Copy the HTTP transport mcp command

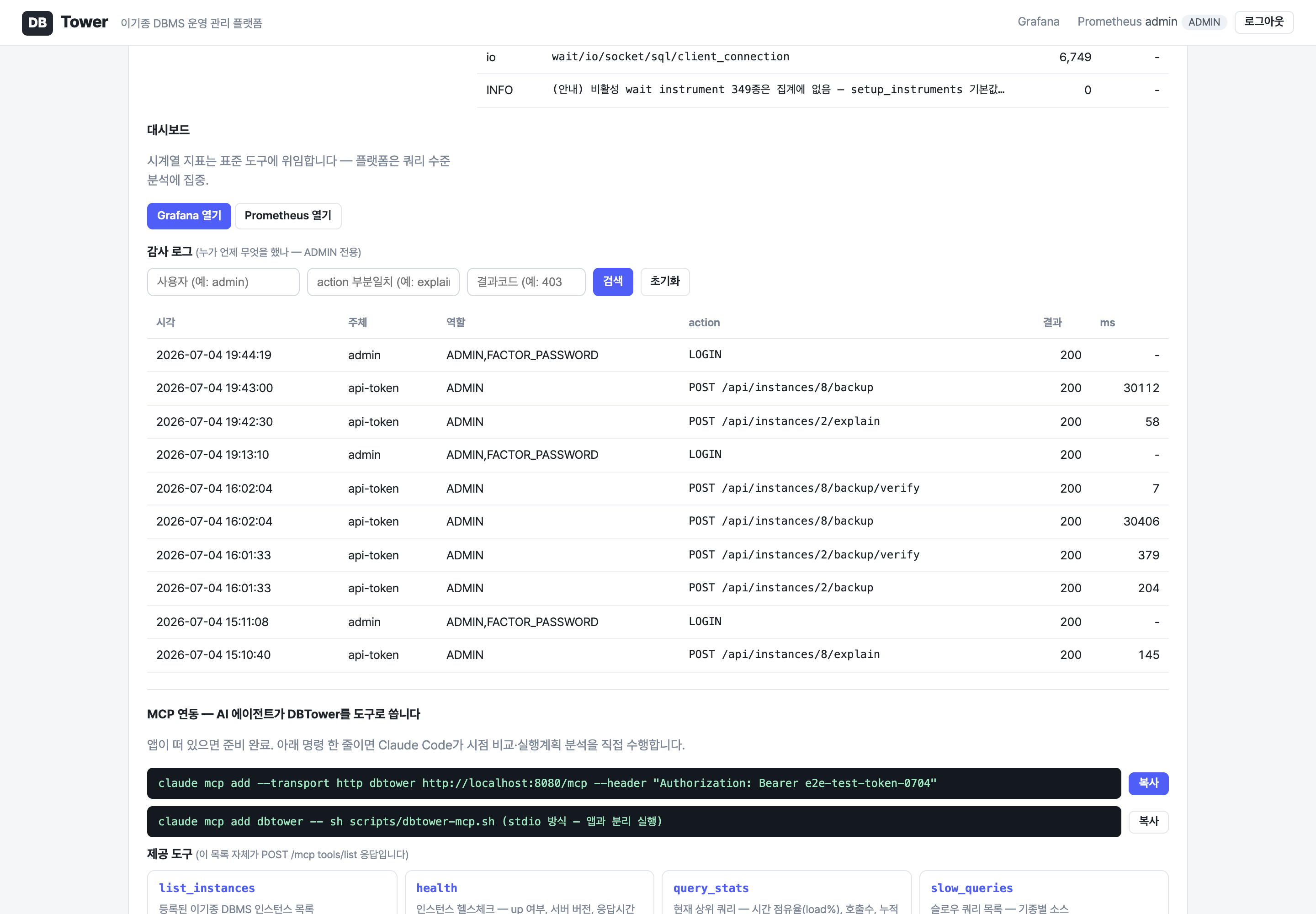[x=1148, y=783]
